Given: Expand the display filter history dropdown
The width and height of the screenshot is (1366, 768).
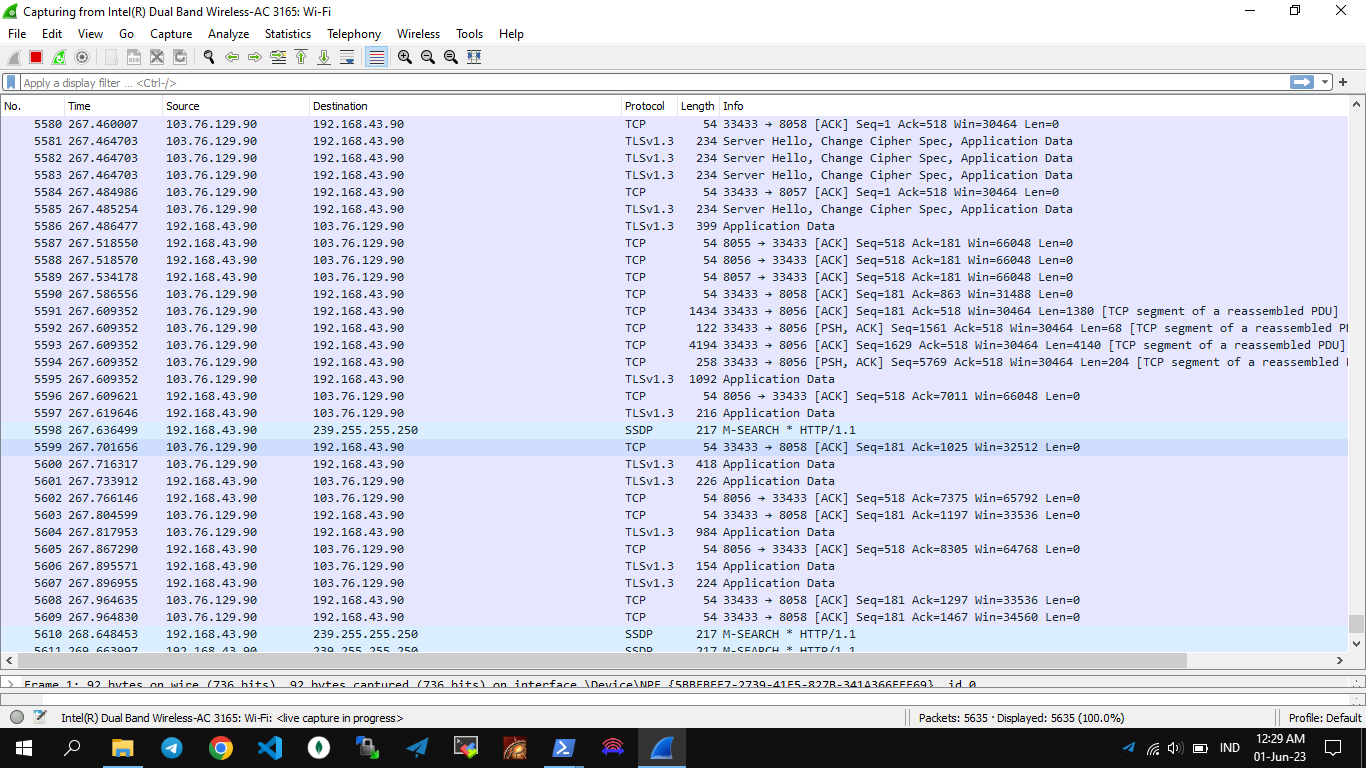Looking at the screenshot, I should click(1325, 83).
